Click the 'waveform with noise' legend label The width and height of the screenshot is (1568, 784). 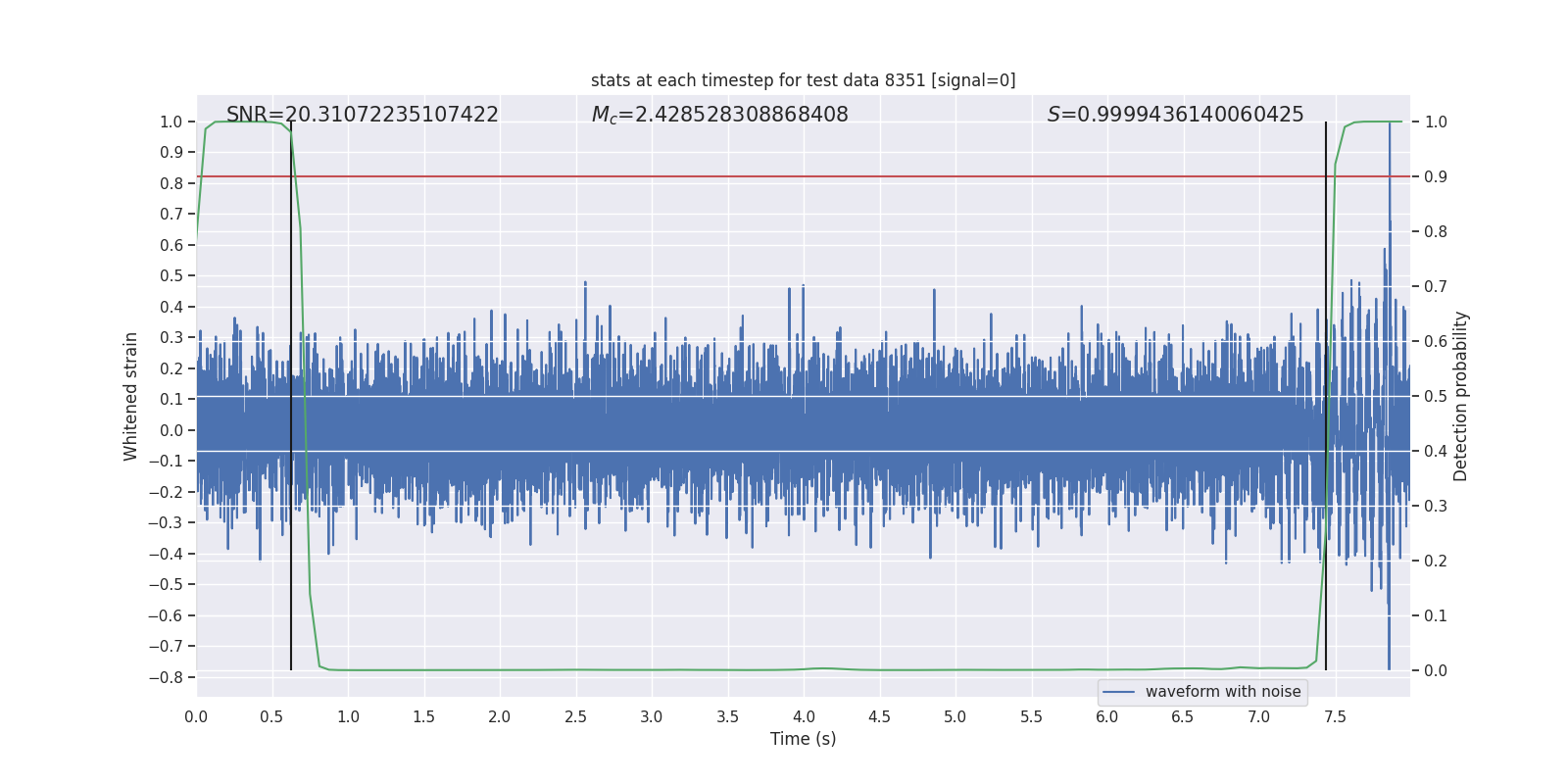(1222, 692)
